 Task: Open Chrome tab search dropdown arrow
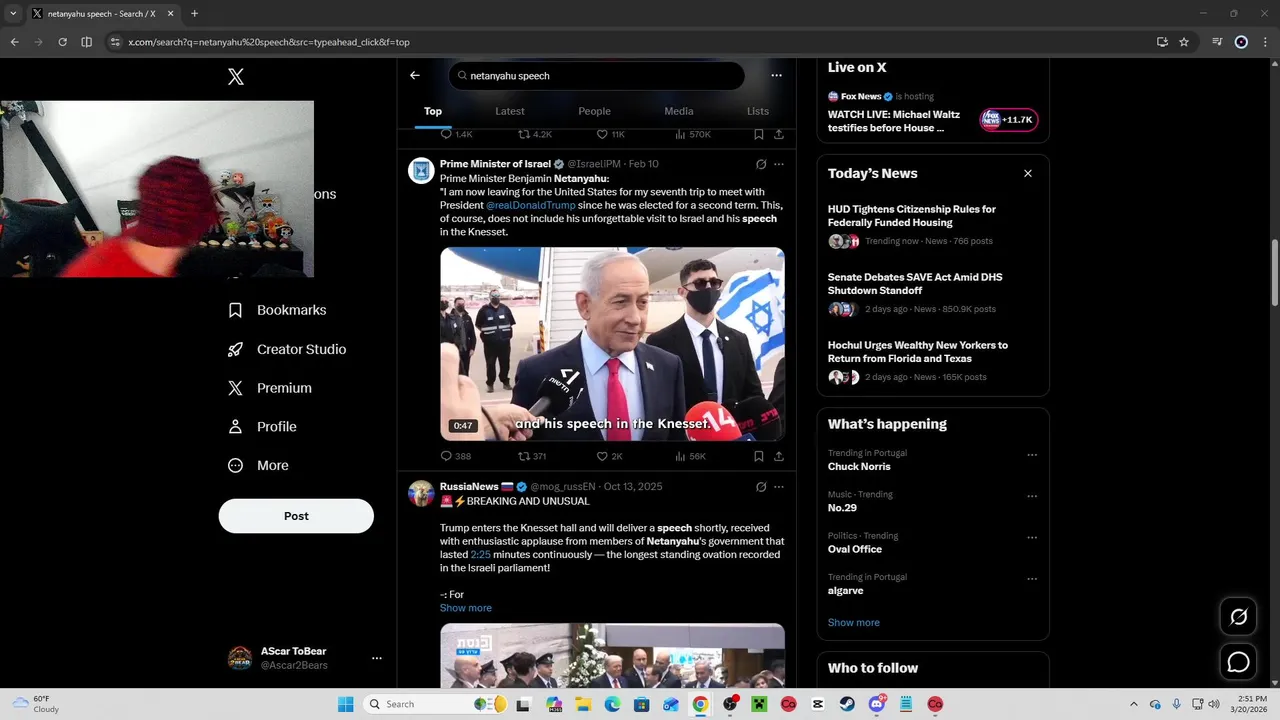click(13, 14)
